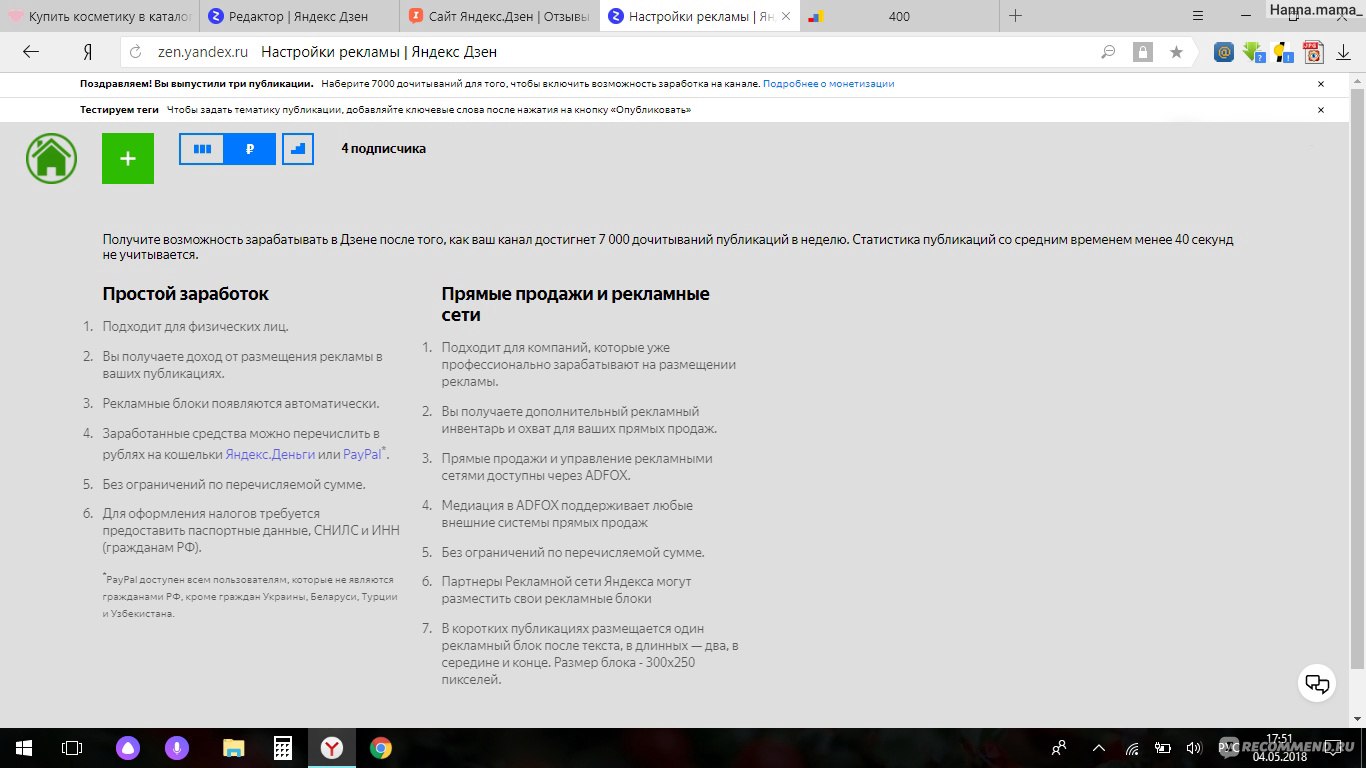The height and width of the screenshot is (768, 1366).
Task: Bookmark page with the star icon
Action: pos(1177,52)
